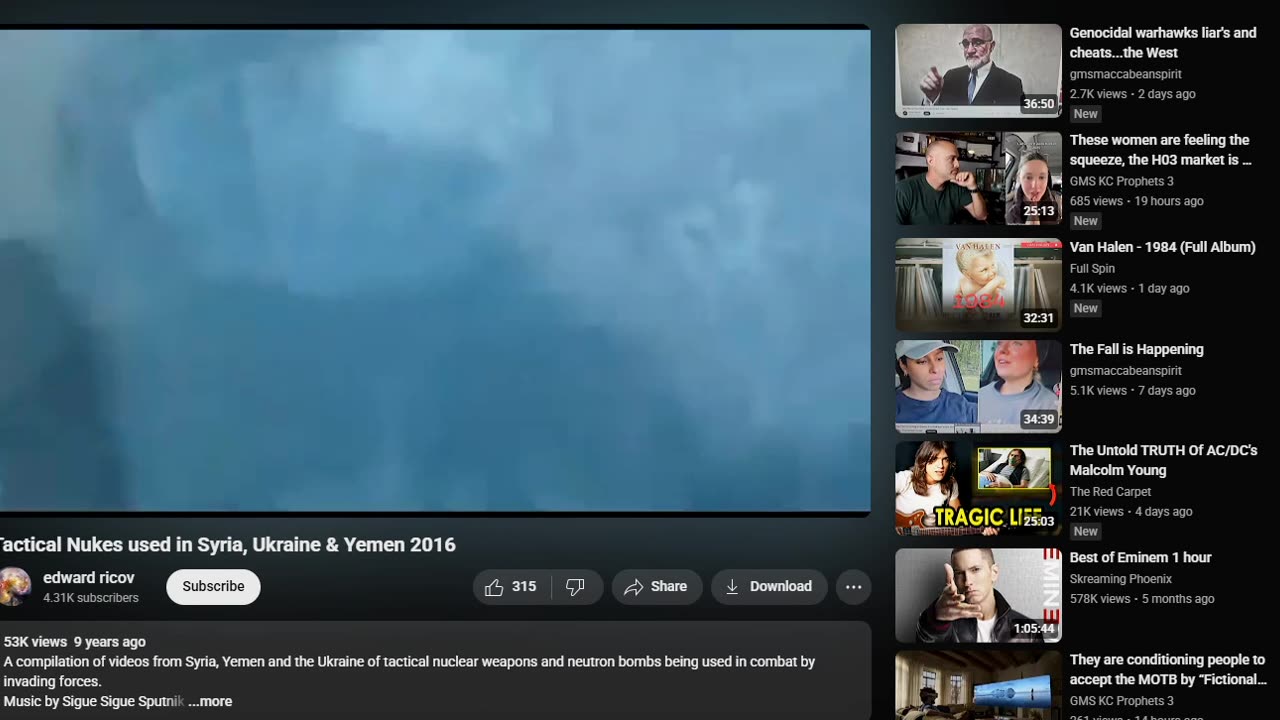Click GMS KC Prophets 3 under H03 video

pyautogui.click(x=1121, y=181)
